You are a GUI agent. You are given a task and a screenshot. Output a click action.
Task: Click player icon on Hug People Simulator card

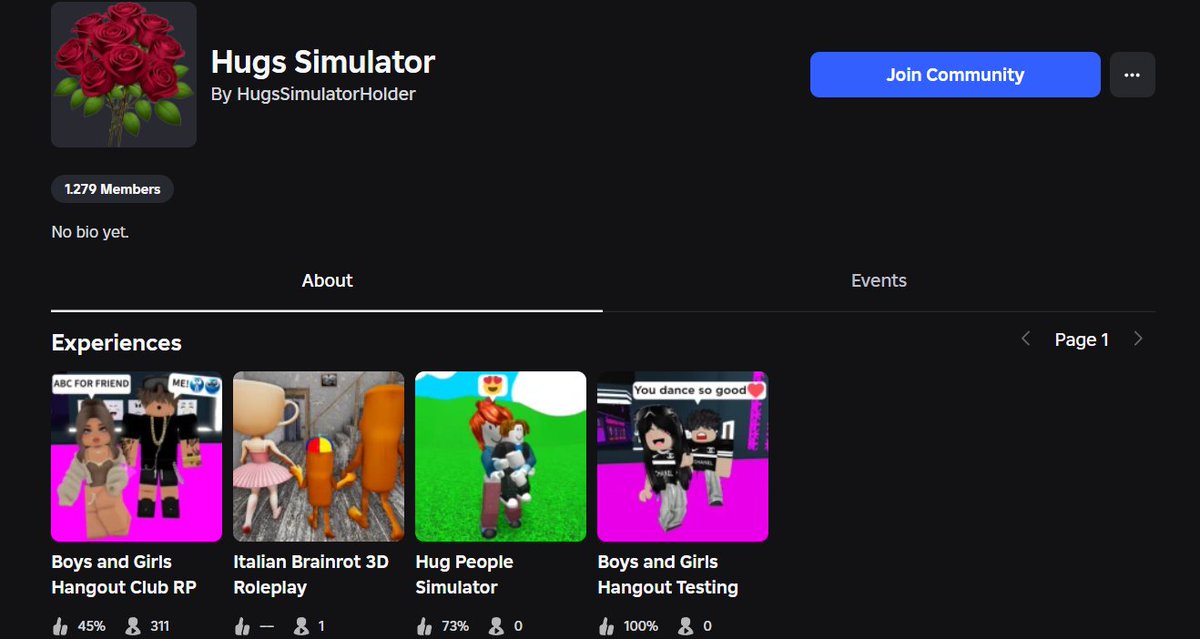click(496, 626)
